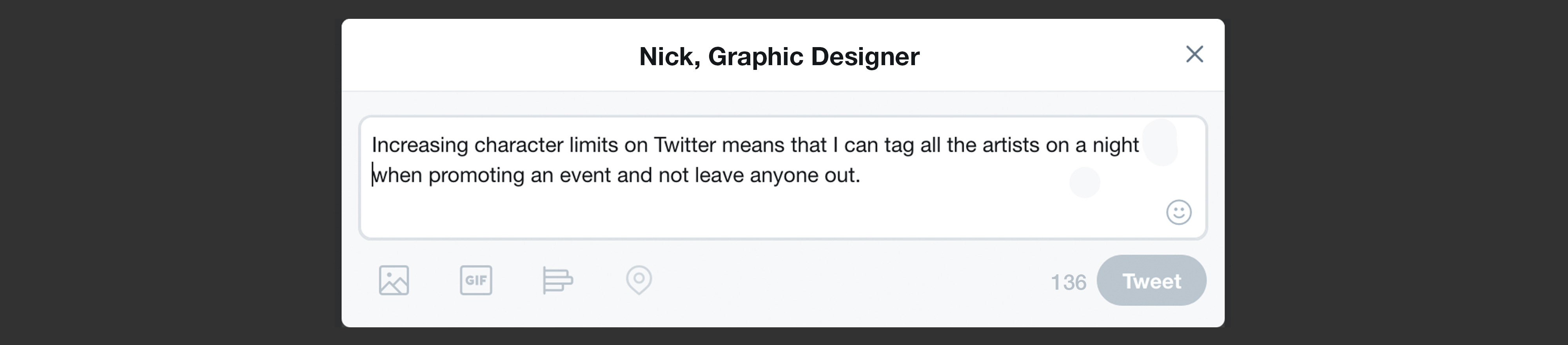Click the 136 character counter
The width and height of the screenshot is (1568, 345).
coord(1068,282)
